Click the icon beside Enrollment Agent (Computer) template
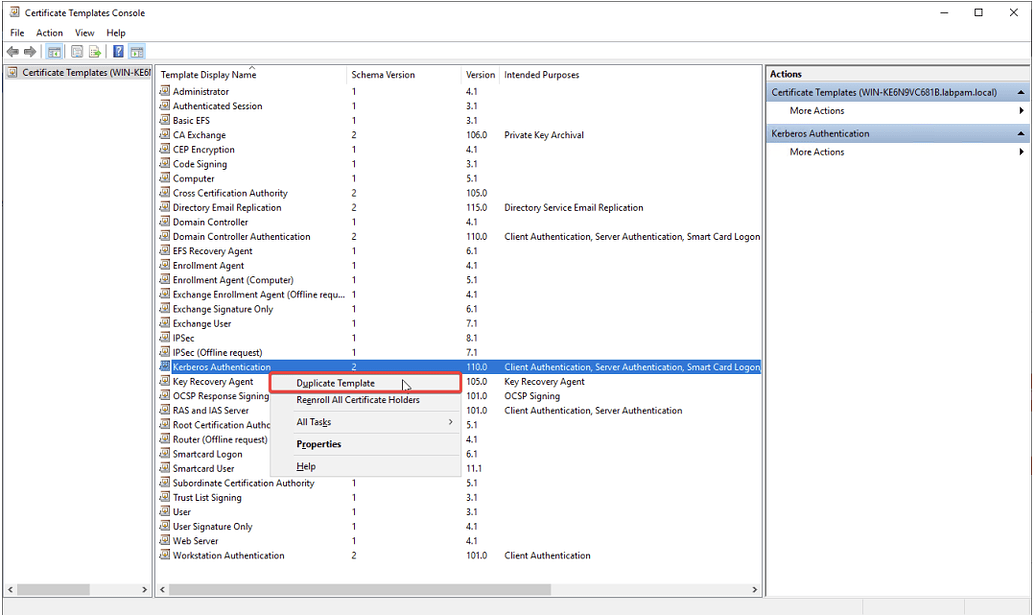This screenshot has width=1035, height=615. [164, 280]
